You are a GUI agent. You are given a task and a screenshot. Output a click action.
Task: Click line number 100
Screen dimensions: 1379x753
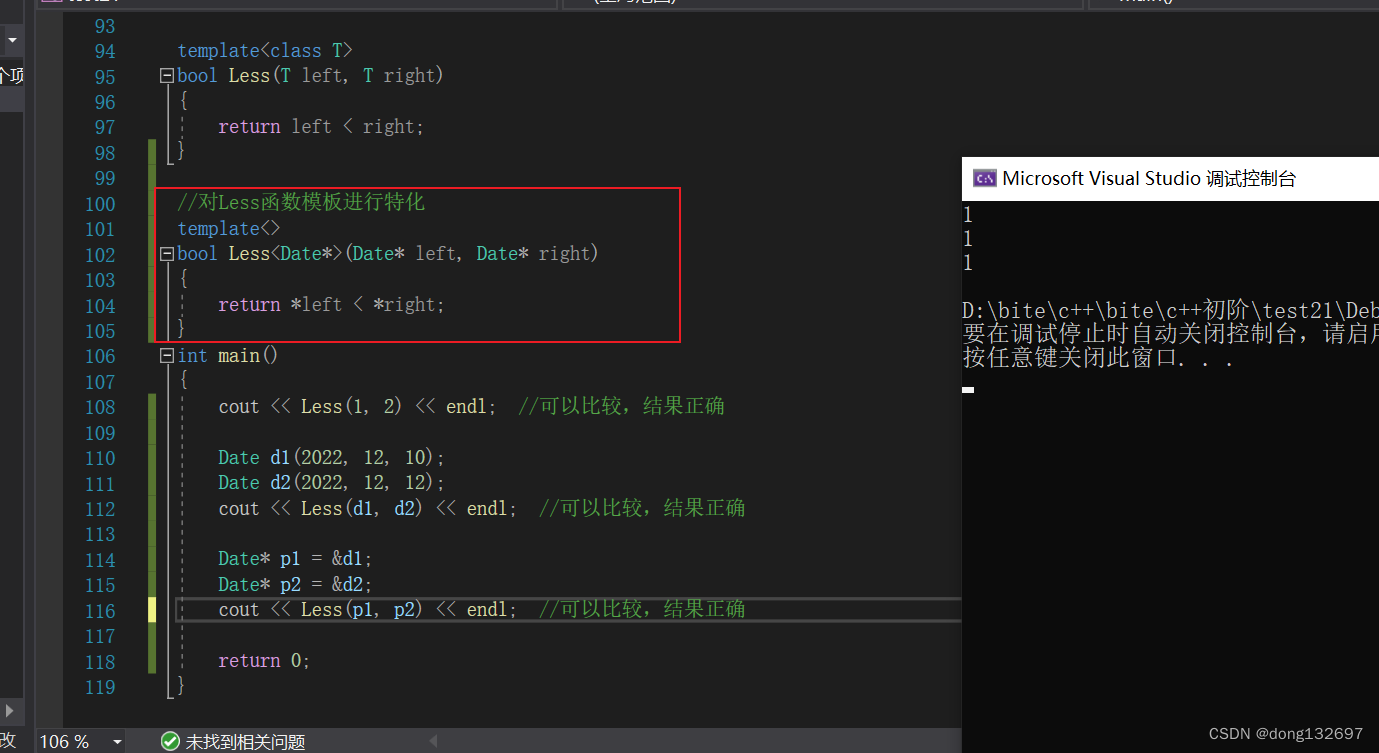(100, 204)
